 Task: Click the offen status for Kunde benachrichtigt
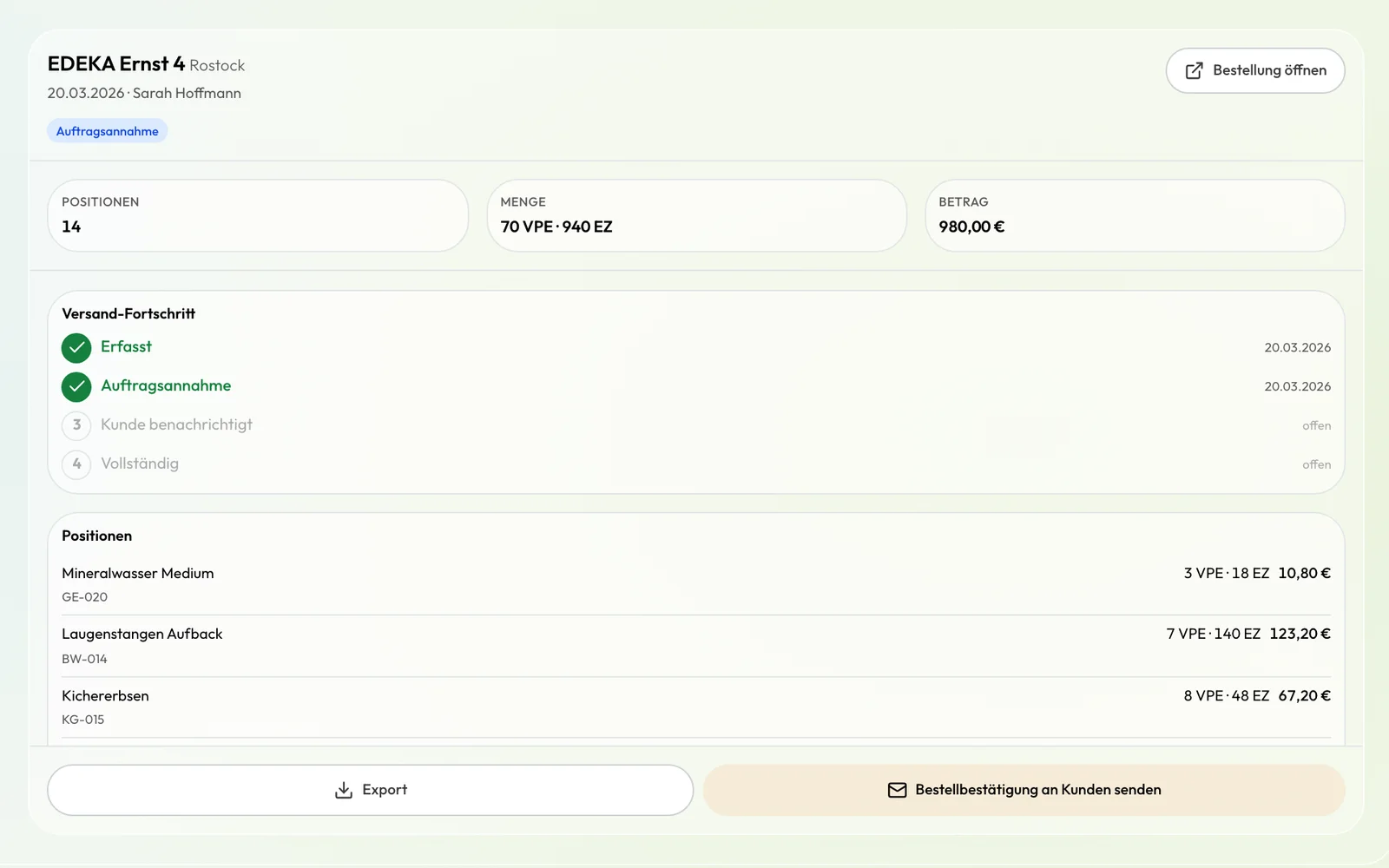click(x=1316, y=425)
